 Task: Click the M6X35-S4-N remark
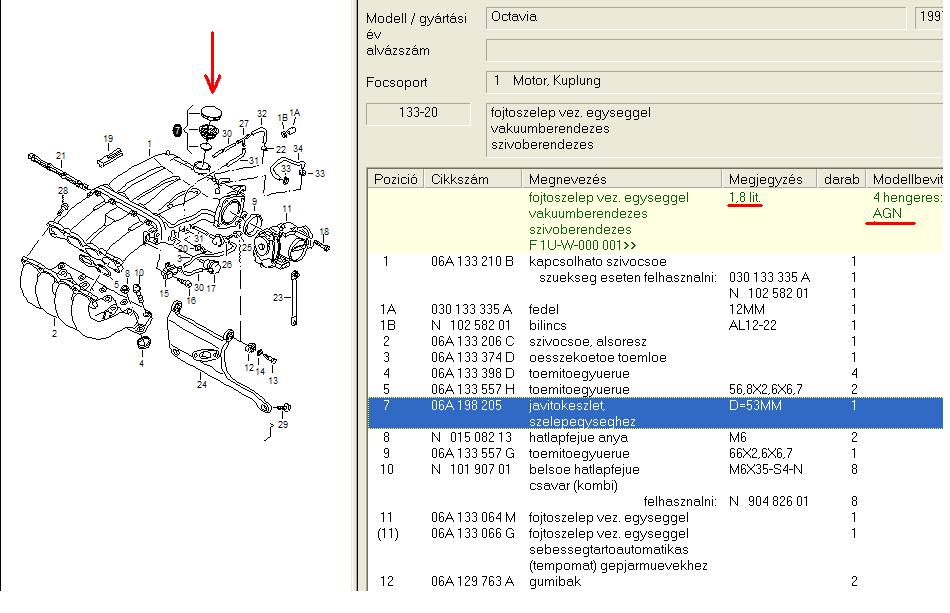[x=766, y=469]
